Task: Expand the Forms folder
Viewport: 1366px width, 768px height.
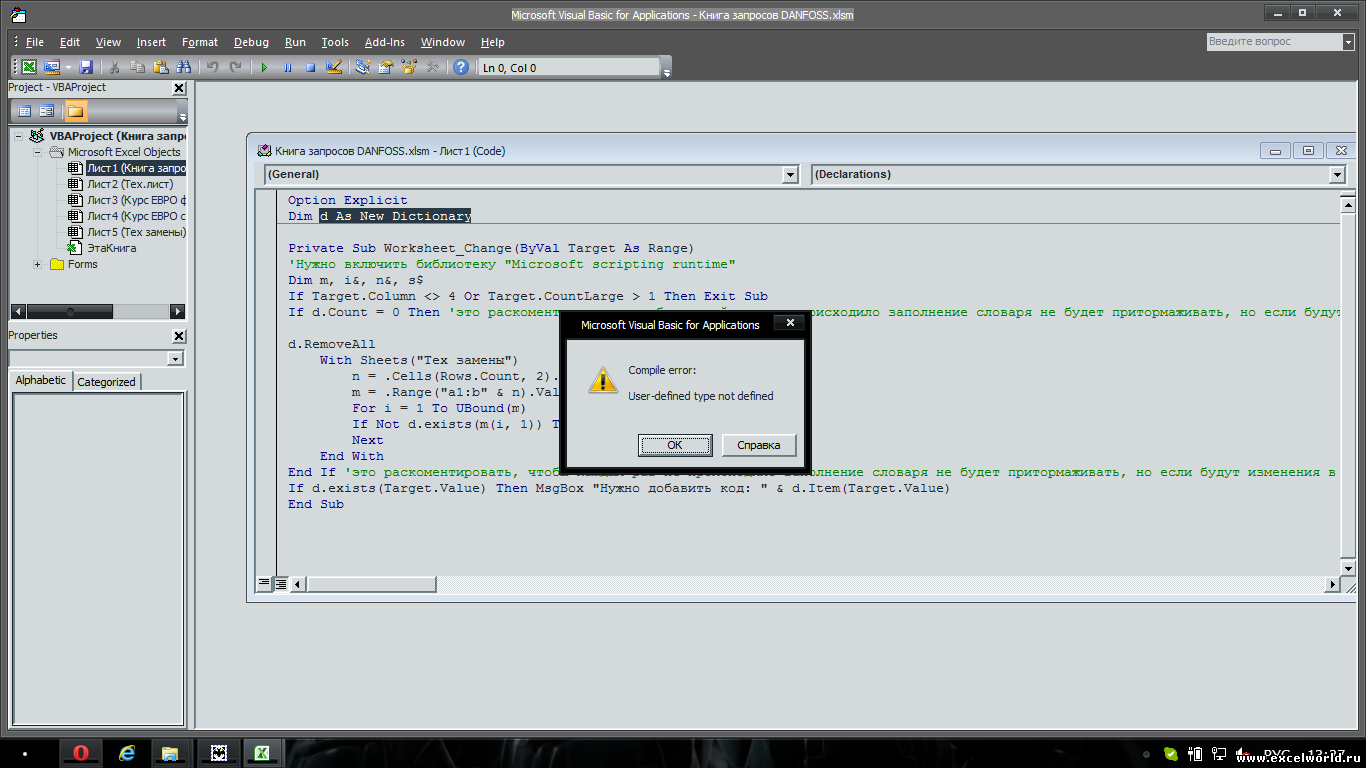Action: tap(38, 264)
